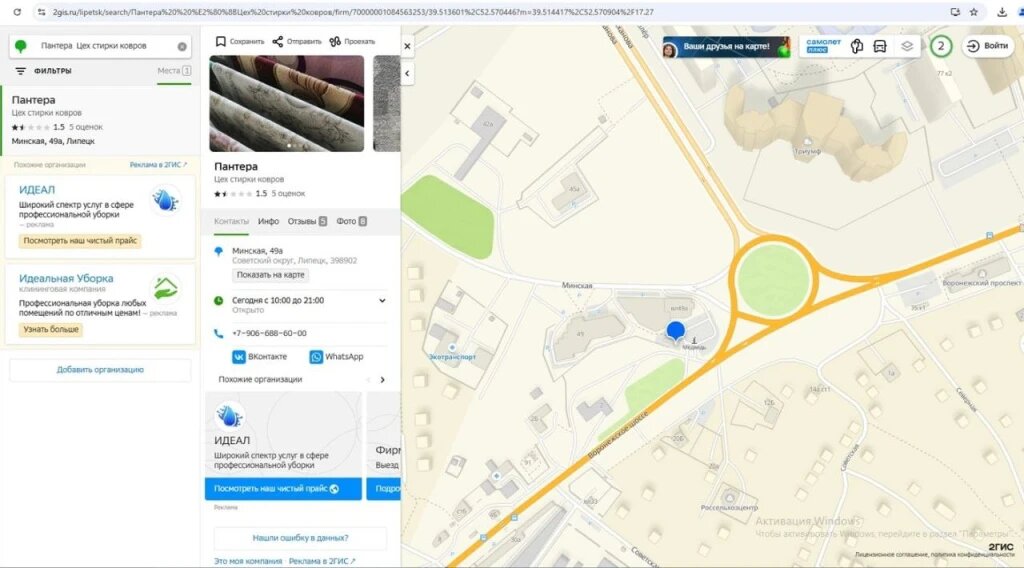The image size is (1024, 568).
Task: Click the Похожие организации heading in card
Action: (260, 379)
